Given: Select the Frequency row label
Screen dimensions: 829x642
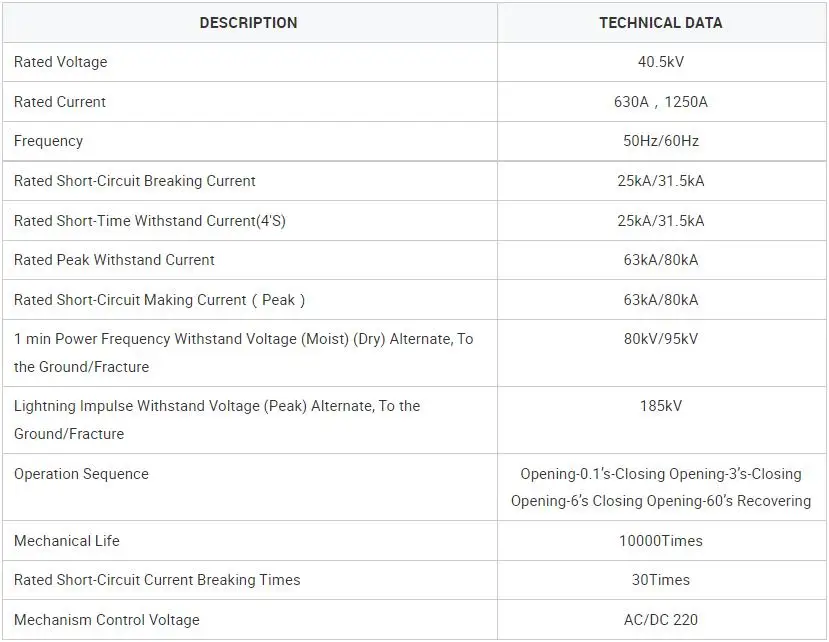Looking at the screenshot, I should click(x=49, y=141).
